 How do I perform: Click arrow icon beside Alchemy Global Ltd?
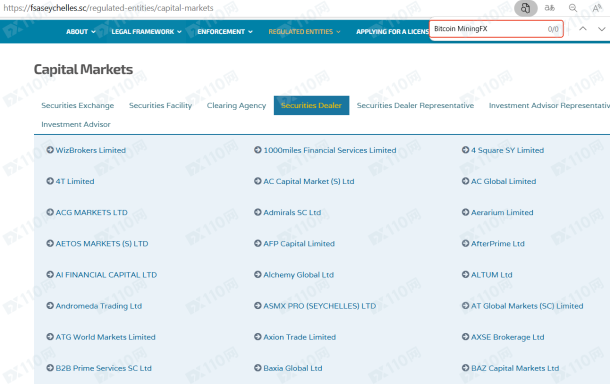point(258,274)
